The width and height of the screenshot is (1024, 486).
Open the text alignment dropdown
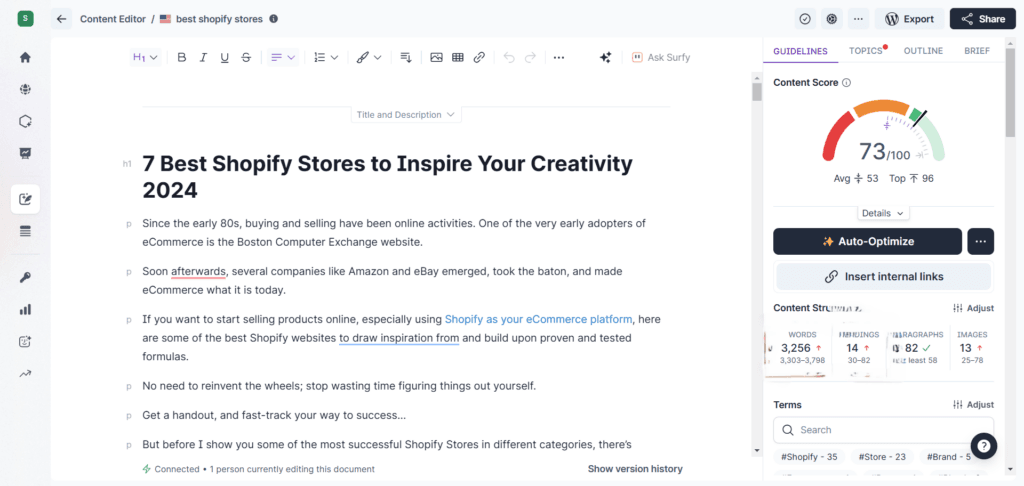[x=283, y=57]
